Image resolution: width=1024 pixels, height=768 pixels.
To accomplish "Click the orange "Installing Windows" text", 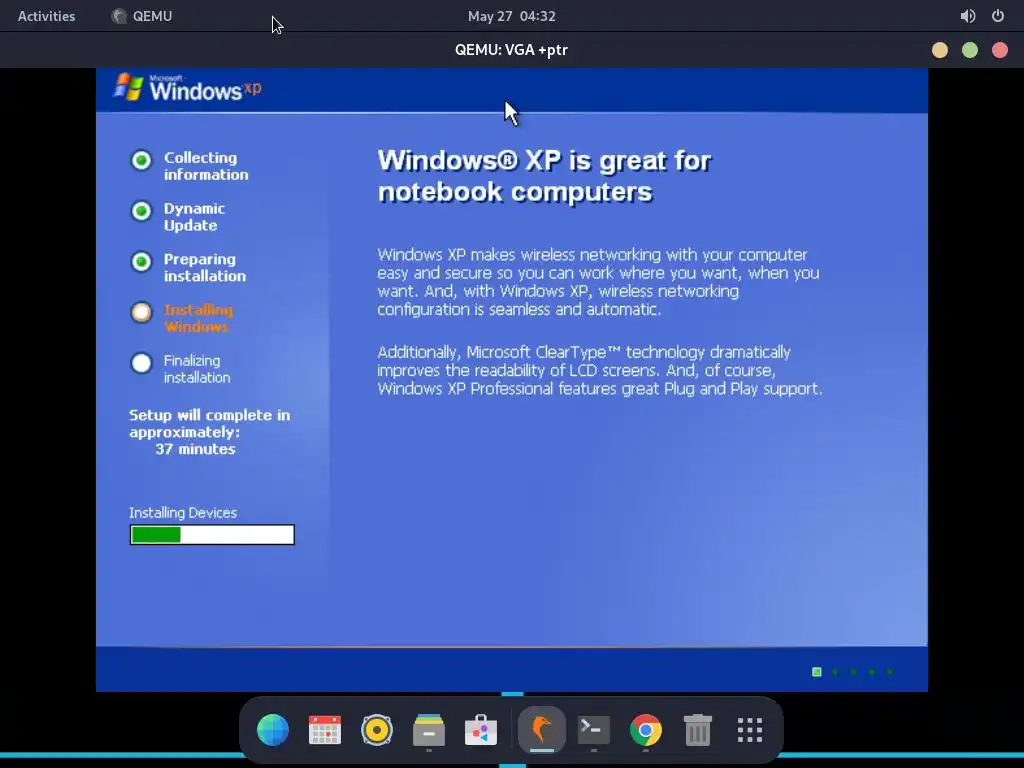I will 198,318.
